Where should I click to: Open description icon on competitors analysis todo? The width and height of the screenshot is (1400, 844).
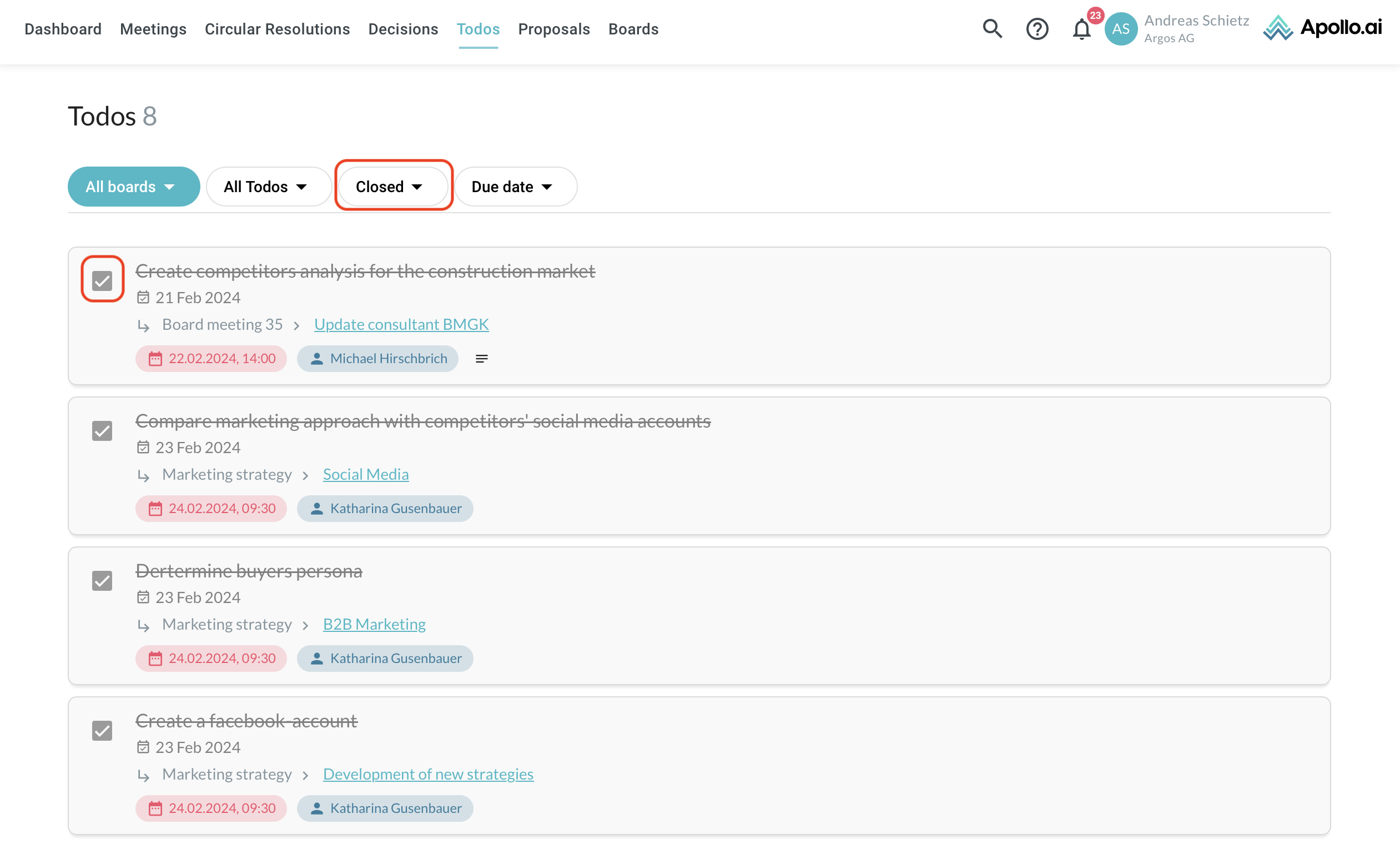coord(481,359)
